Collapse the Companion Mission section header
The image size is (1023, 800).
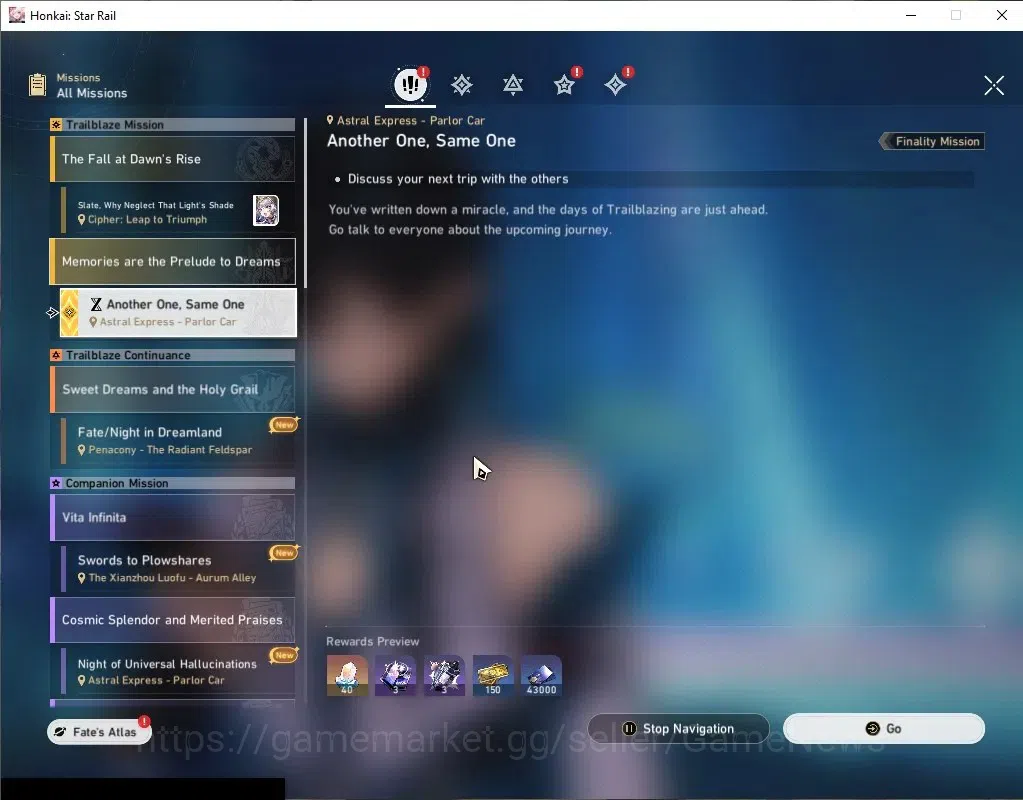coord(172,483)
